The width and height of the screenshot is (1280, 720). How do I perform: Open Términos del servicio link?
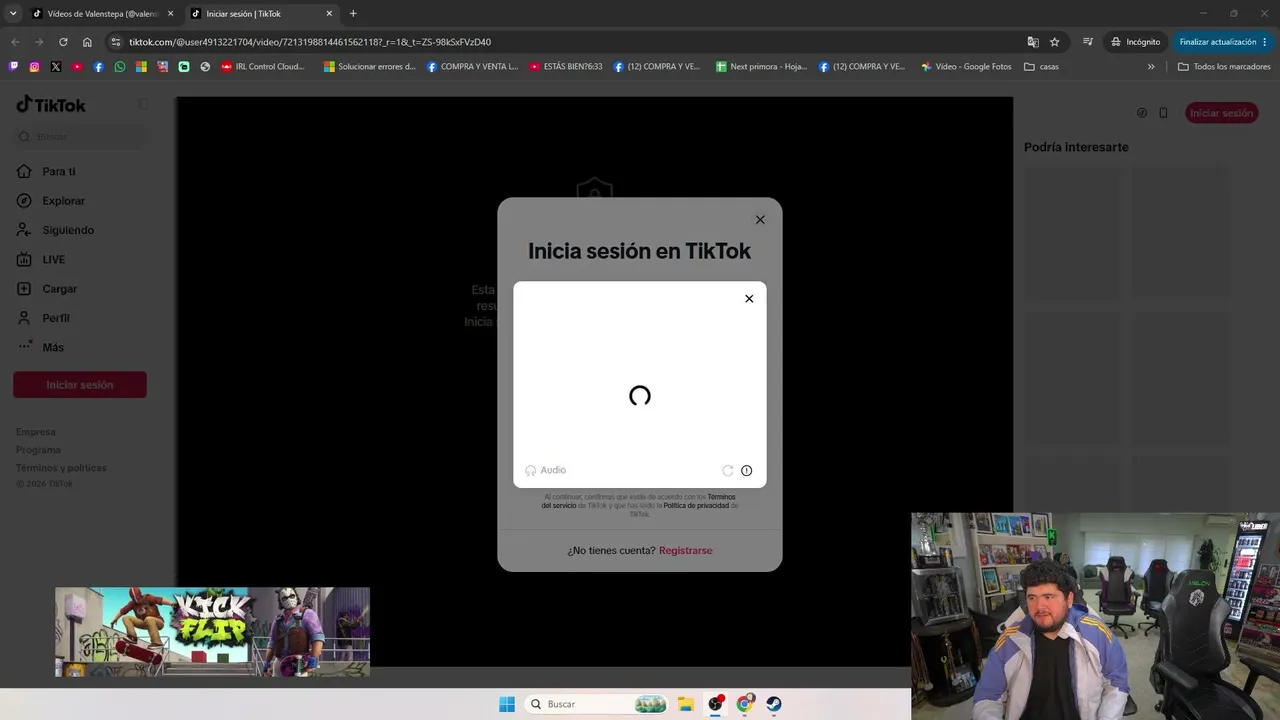pyautogui.click(x=638, y=501)
